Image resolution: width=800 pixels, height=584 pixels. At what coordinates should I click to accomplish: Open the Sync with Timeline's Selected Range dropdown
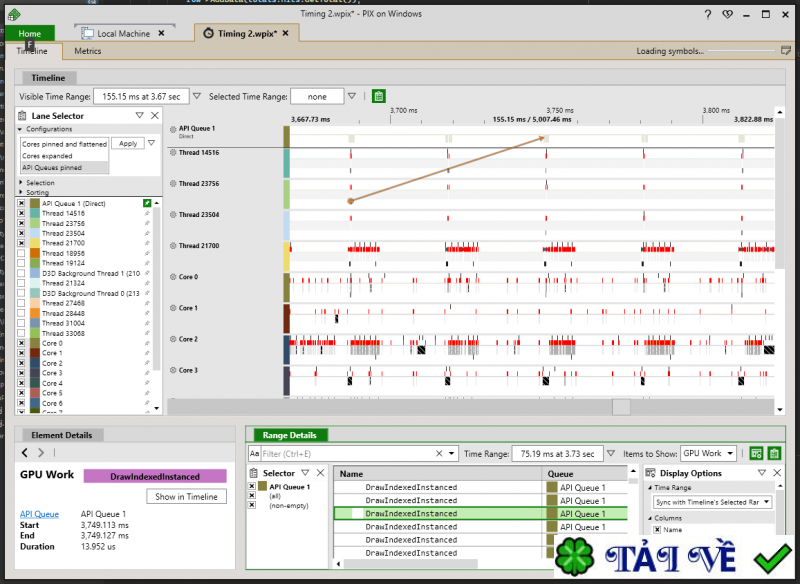tap(712, 502)
